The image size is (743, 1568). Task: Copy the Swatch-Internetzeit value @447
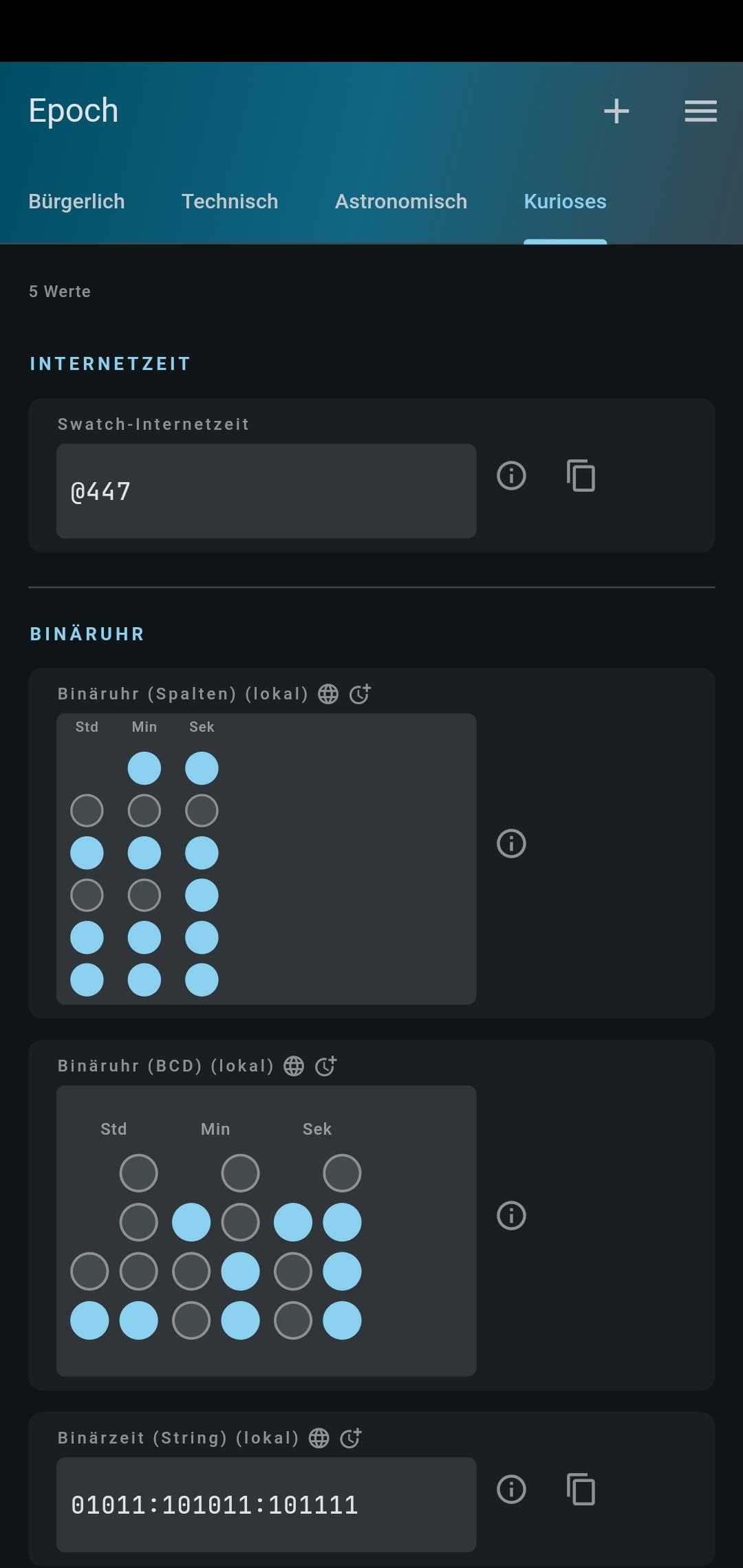tap(581, 475)
